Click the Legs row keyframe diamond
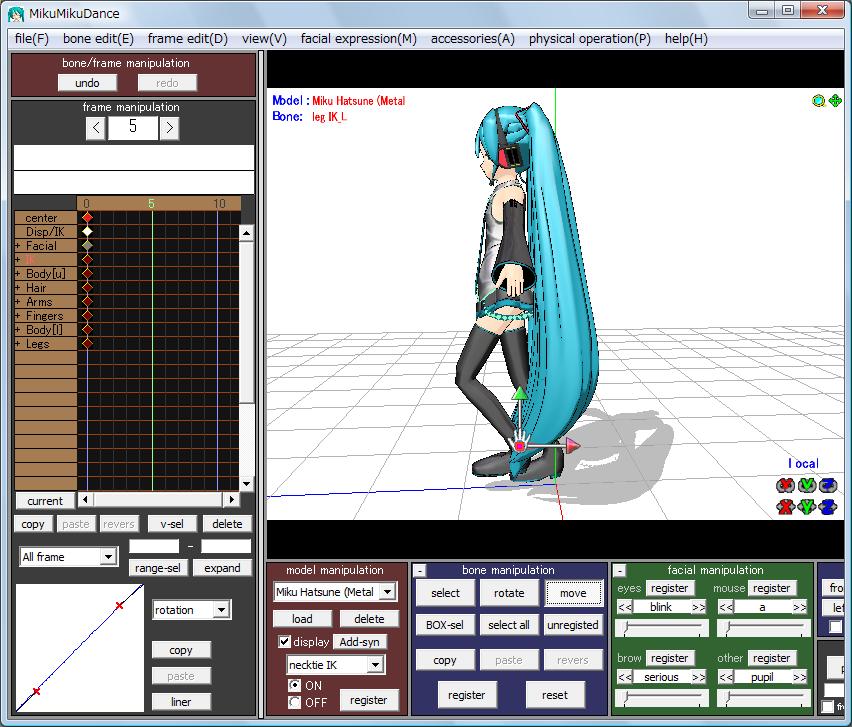 click(87, 343)
